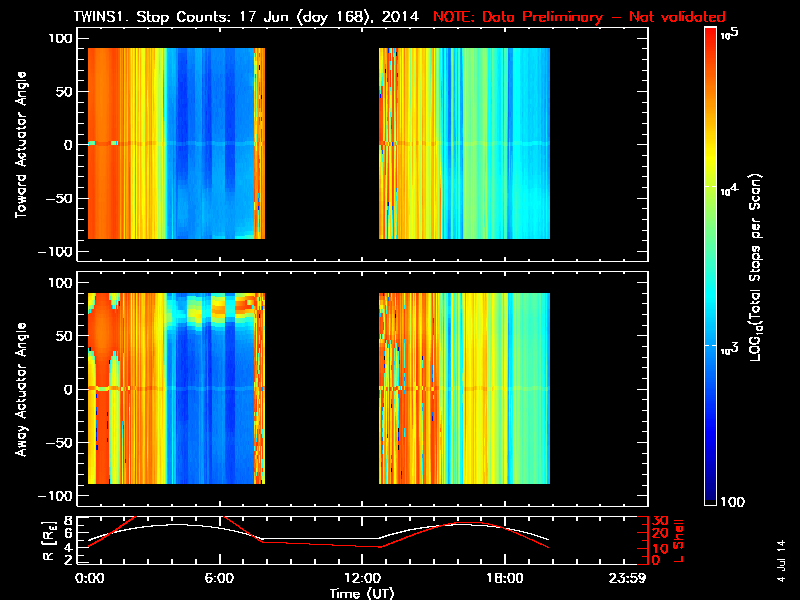
Task: Select the Toward Actuator Angle axis label
Action: click(x=21, y=145)
